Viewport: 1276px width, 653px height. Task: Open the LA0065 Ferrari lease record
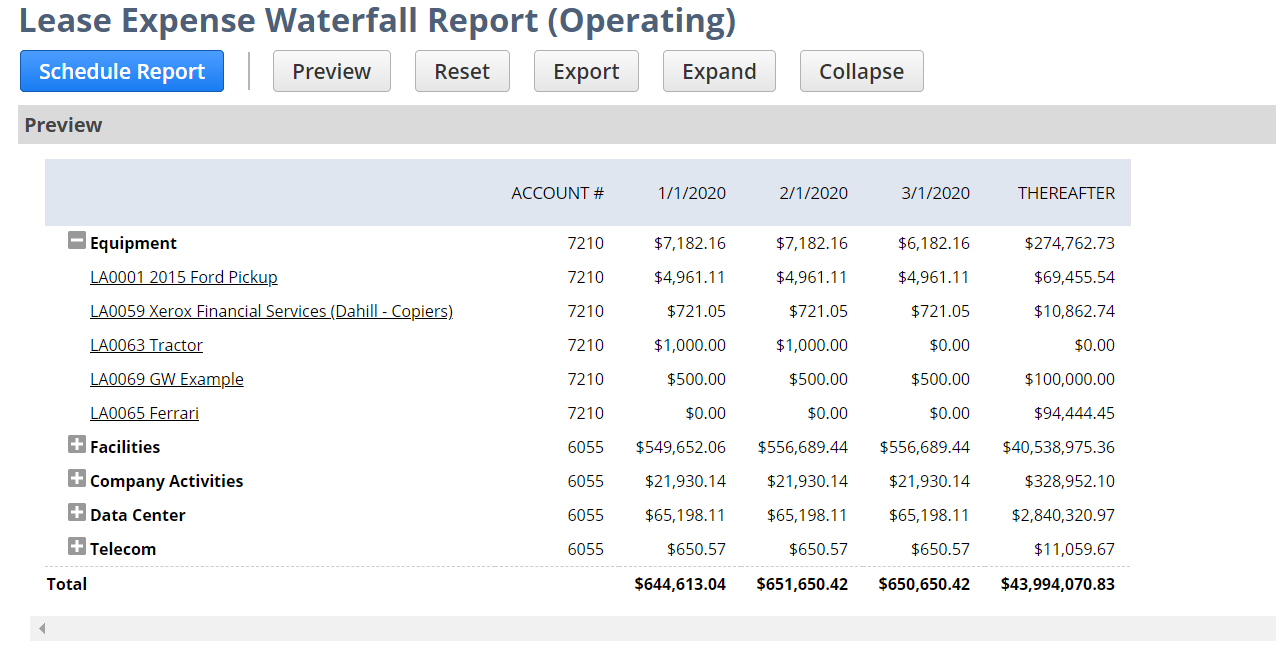coord(144,412)
